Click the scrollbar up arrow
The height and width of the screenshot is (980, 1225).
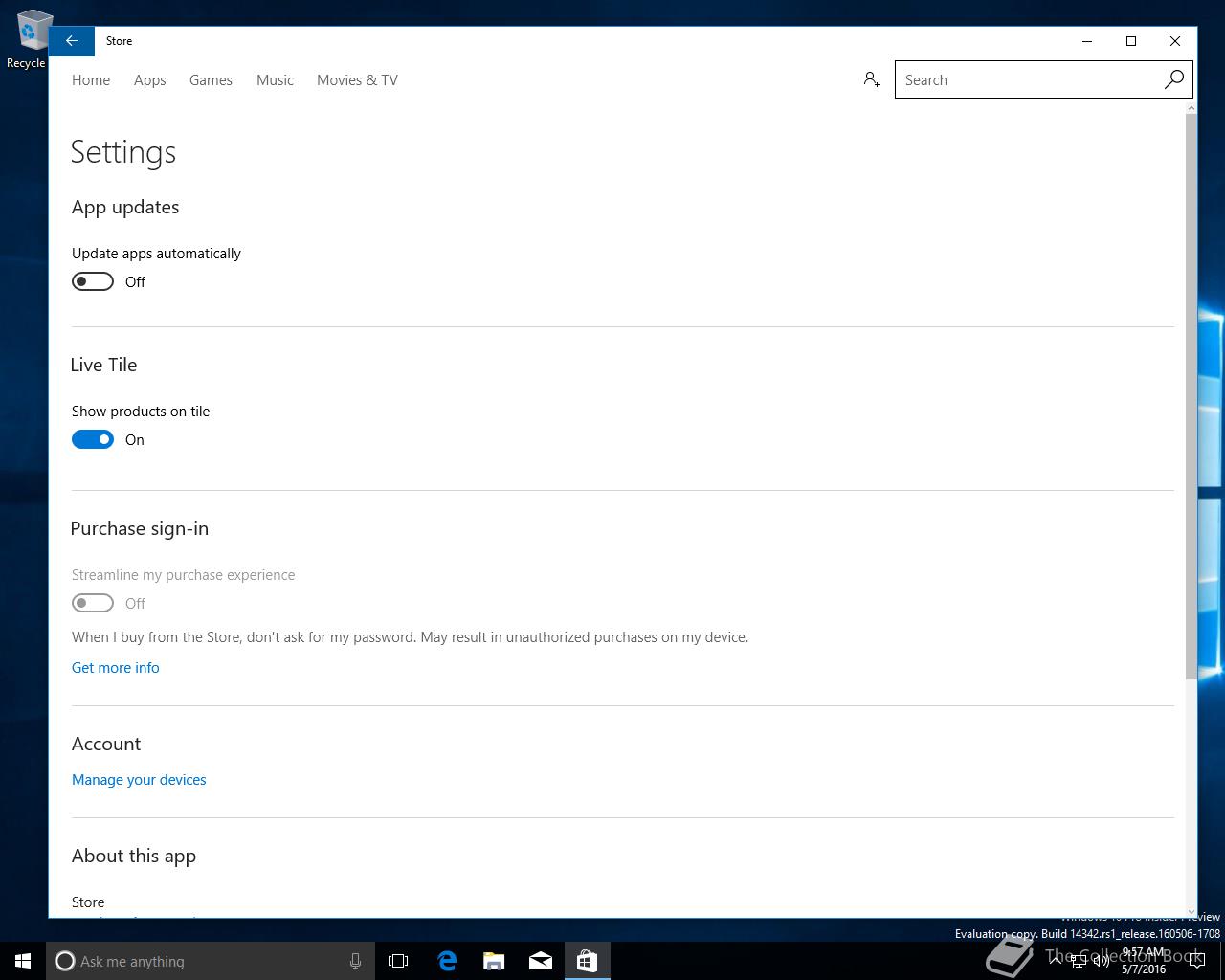point(1191,108)
